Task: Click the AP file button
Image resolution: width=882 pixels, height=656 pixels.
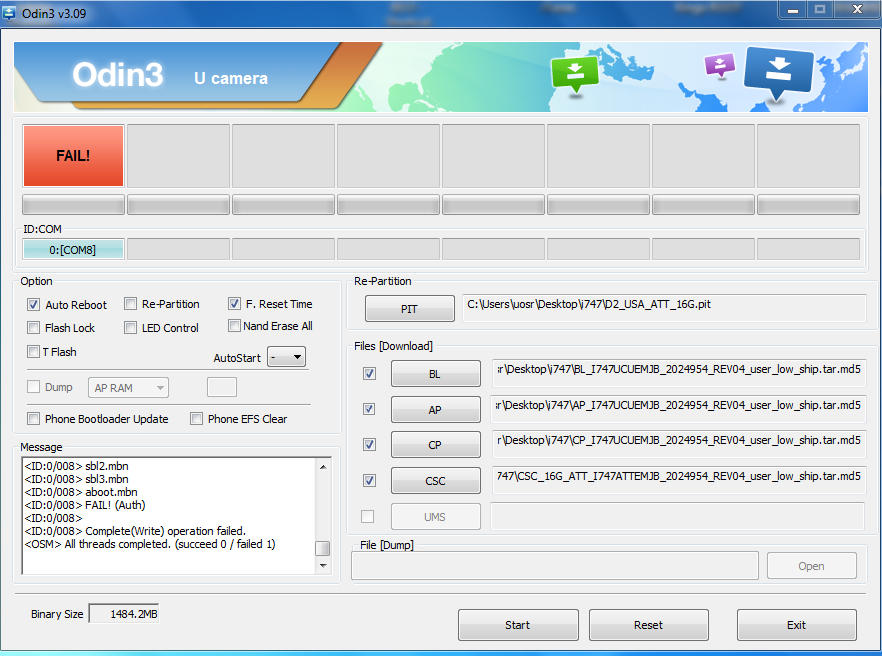Action: pos(435,410)
